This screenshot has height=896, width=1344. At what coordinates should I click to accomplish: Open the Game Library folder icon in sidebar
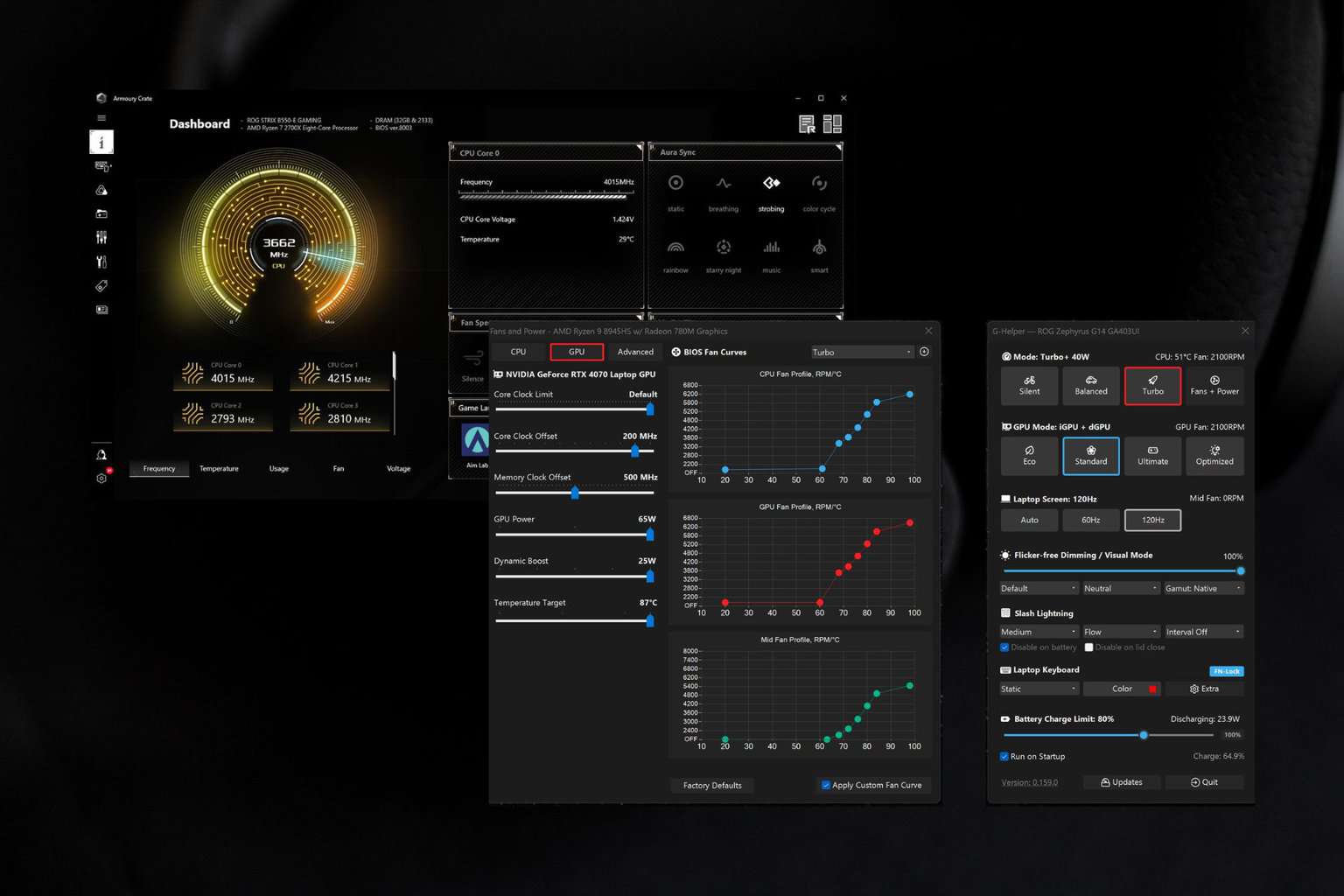coord(101,213)
